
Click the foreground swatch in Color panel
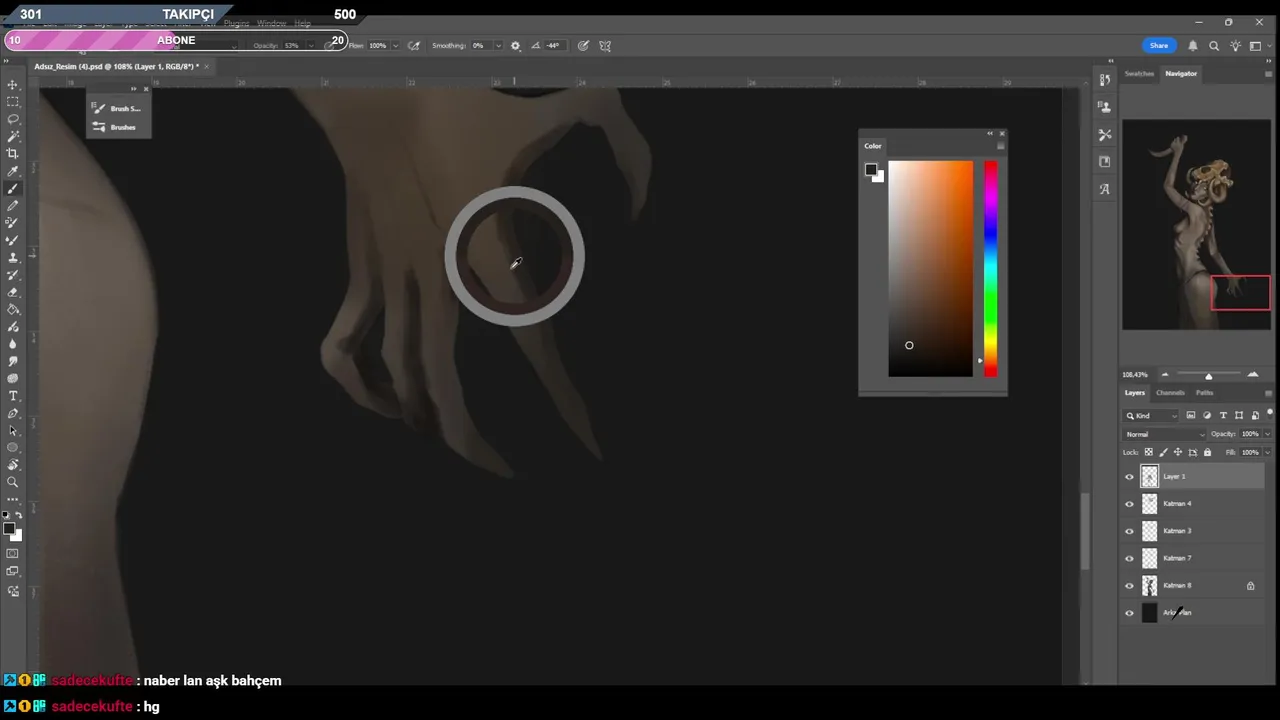871,170
